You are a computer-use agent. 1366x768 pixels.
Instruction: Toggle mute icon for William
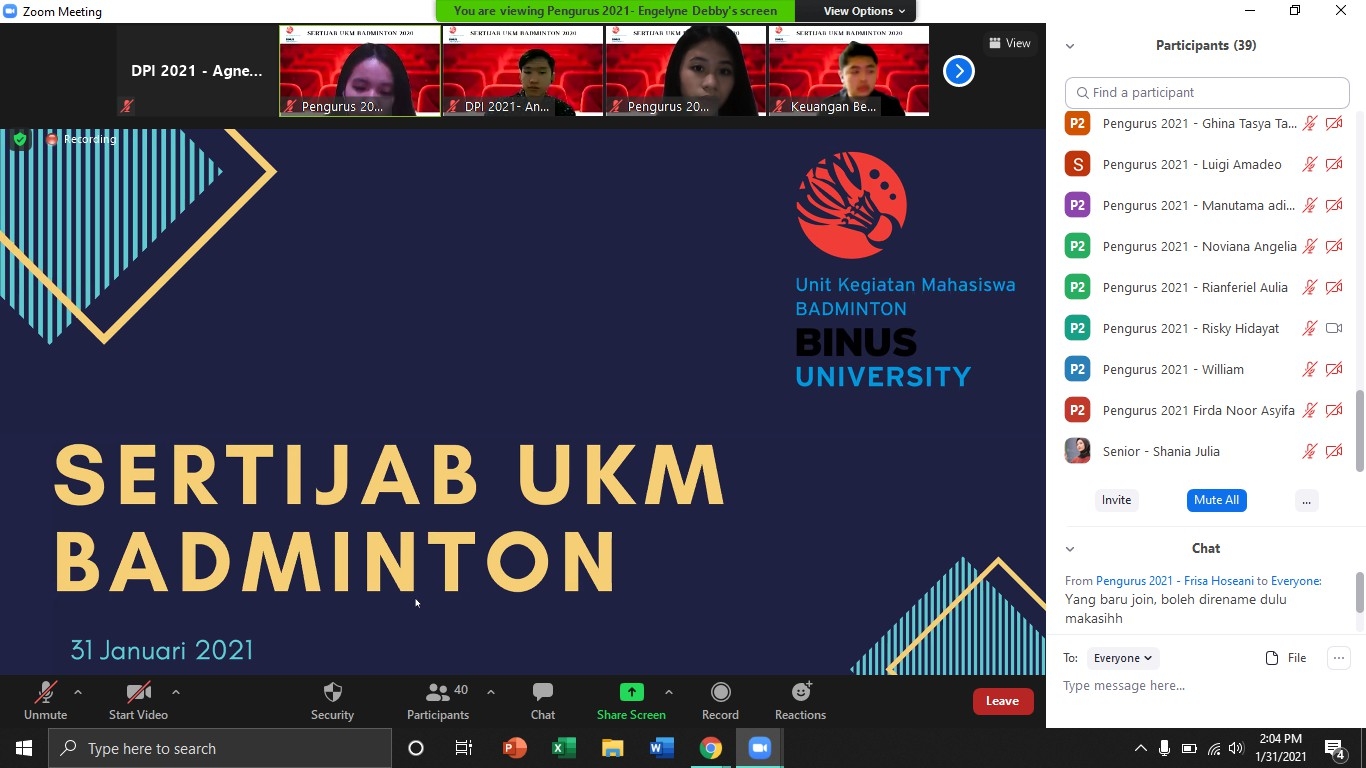(x=1309, y=370)
